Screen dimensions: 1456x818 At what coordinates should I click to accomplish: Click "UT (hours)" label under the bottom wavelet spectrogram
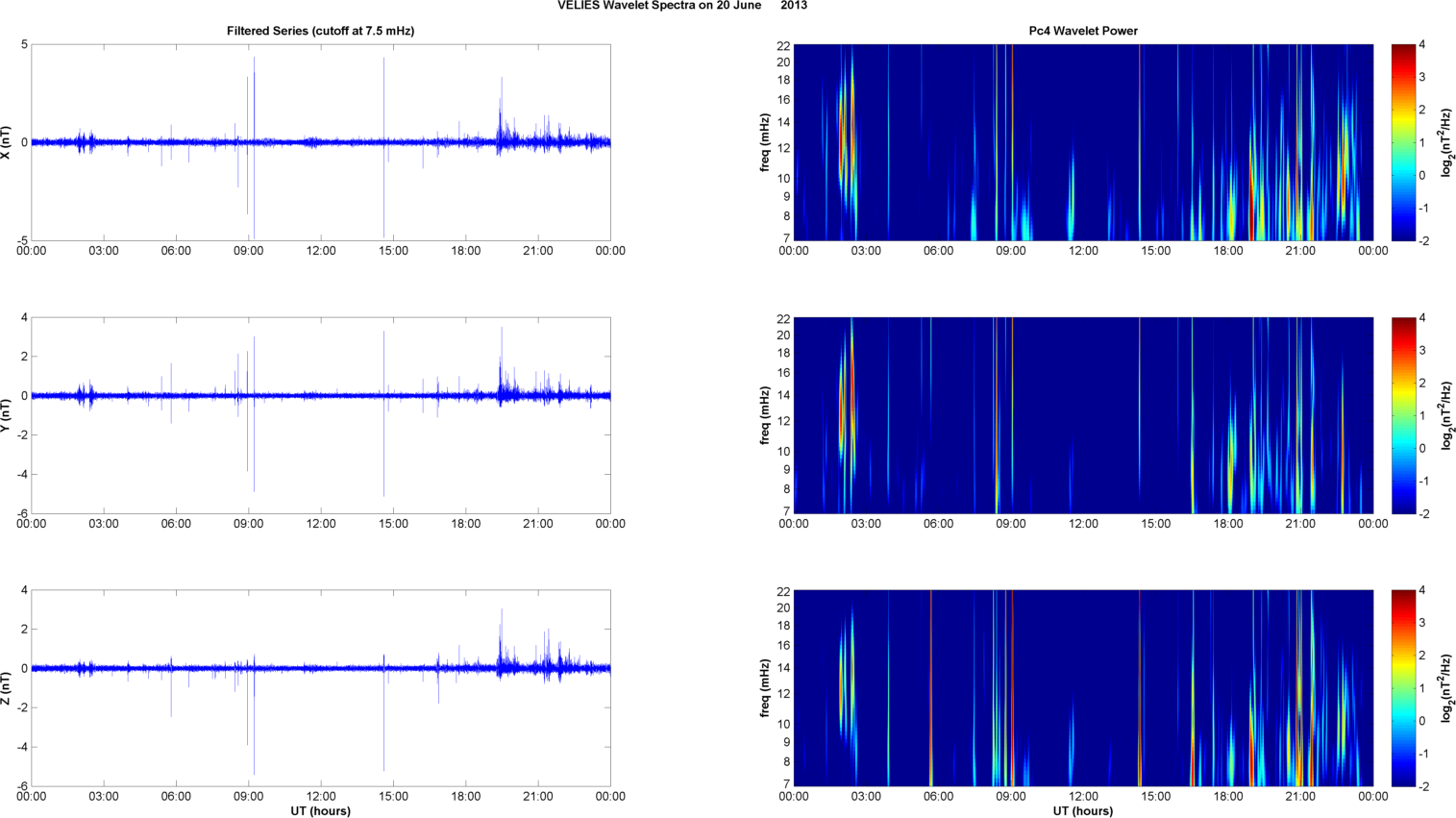1083,811
